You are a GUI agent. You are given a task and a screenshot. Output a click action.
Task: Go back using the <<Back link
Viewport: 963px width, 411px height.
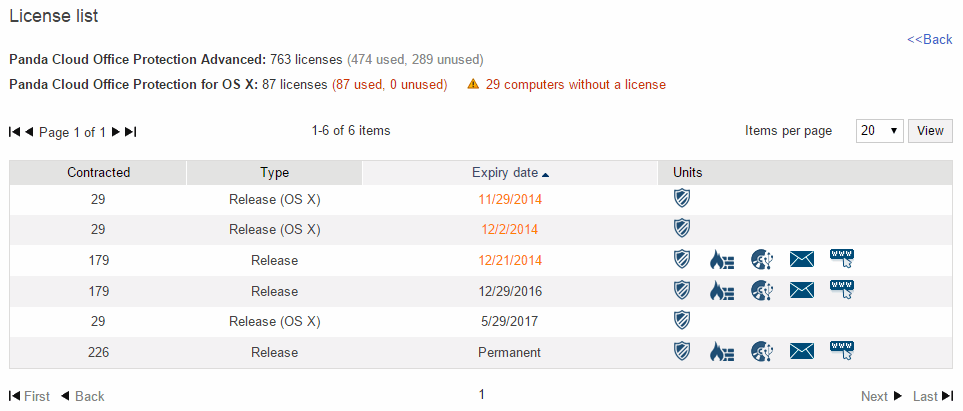click(929, 39)
